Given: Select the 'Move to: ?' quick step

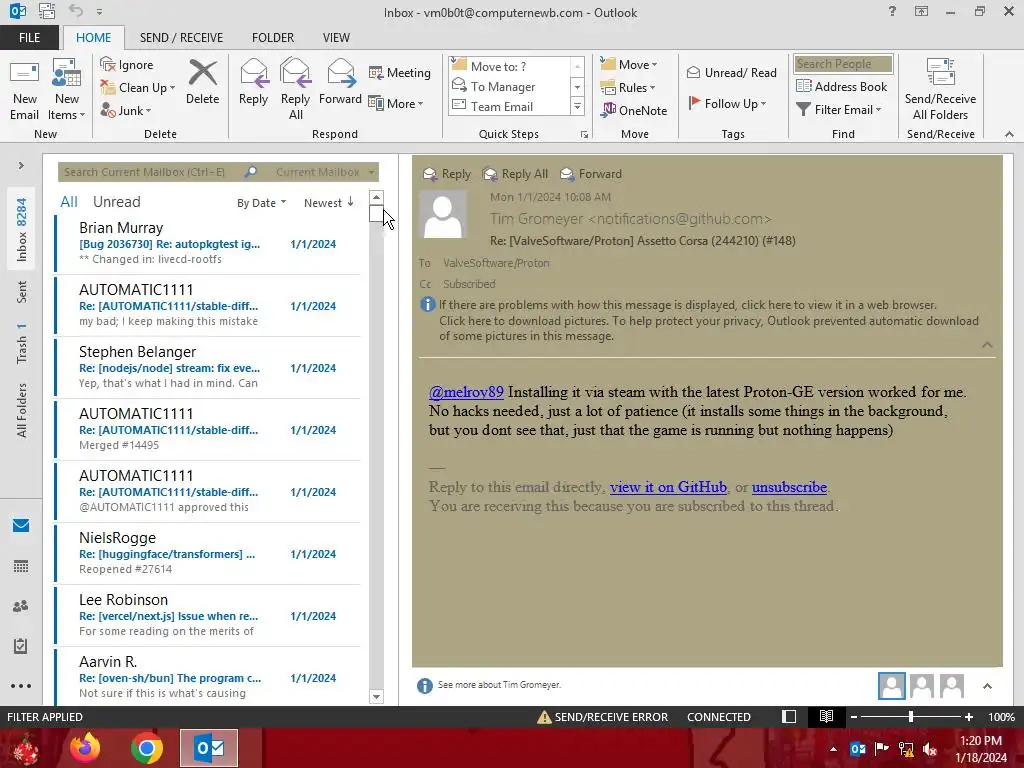Looking at the screenshot, I should point(509,67).
